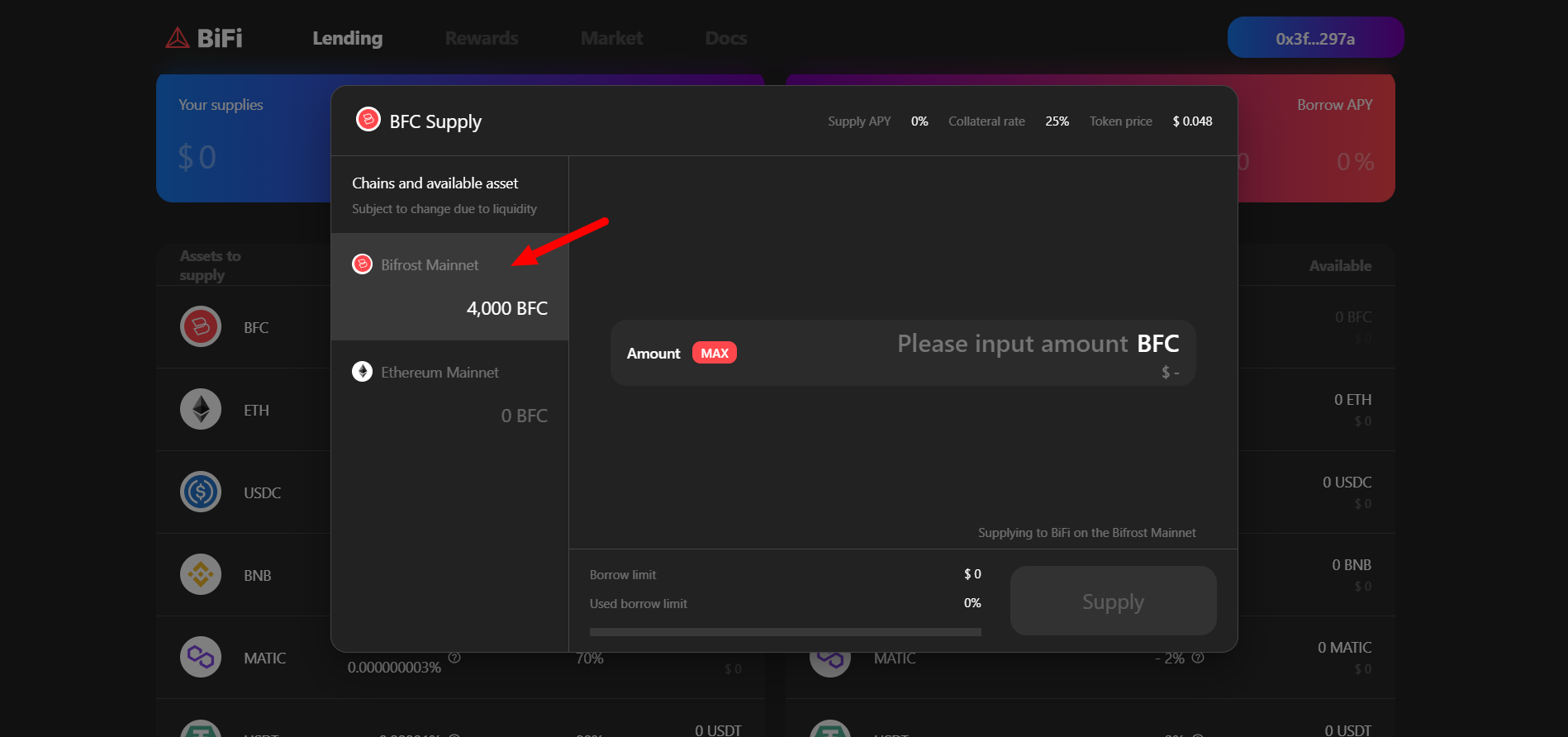The image size is (1568, 737).
Task: Go to the Market page
Action: tap(611, 38)
